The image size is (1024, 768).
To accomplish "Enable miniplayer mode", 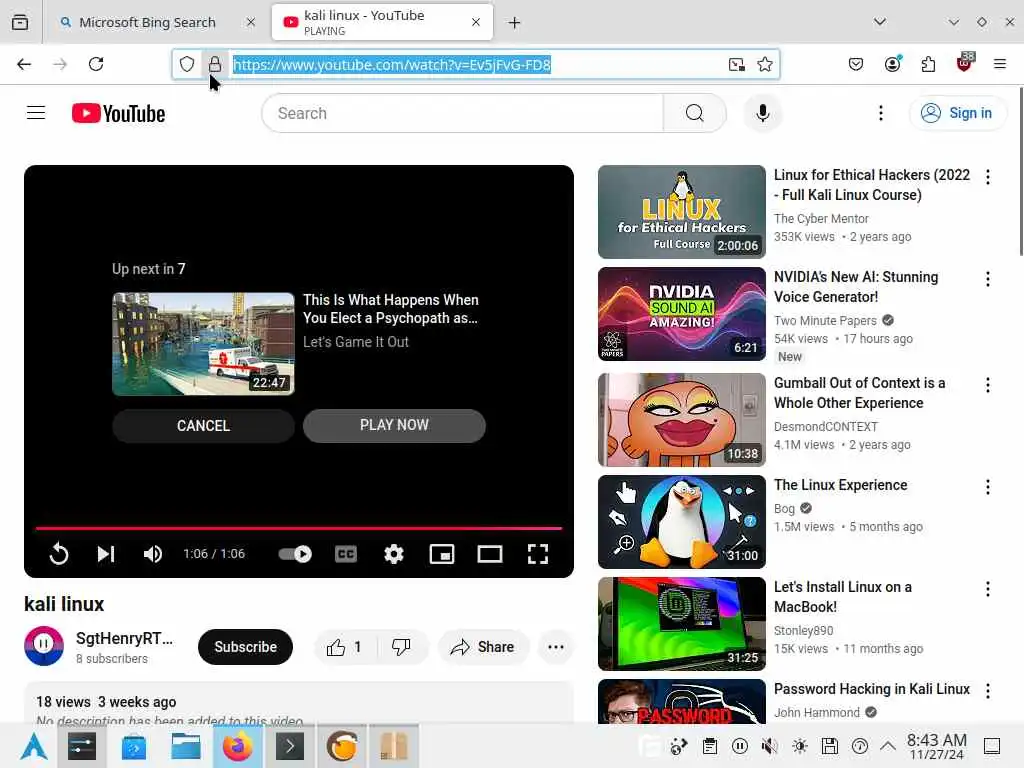I will (441, 554).
